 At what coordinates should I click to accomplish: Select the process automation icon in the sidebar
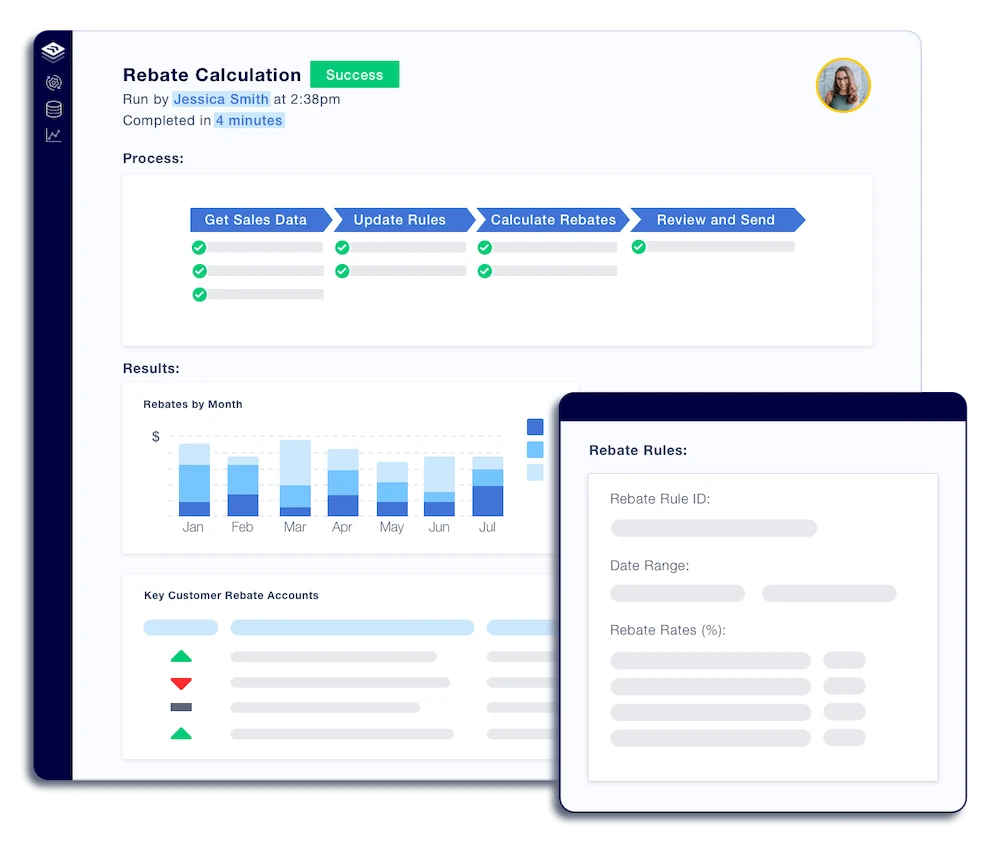click(x=53, y=83)
